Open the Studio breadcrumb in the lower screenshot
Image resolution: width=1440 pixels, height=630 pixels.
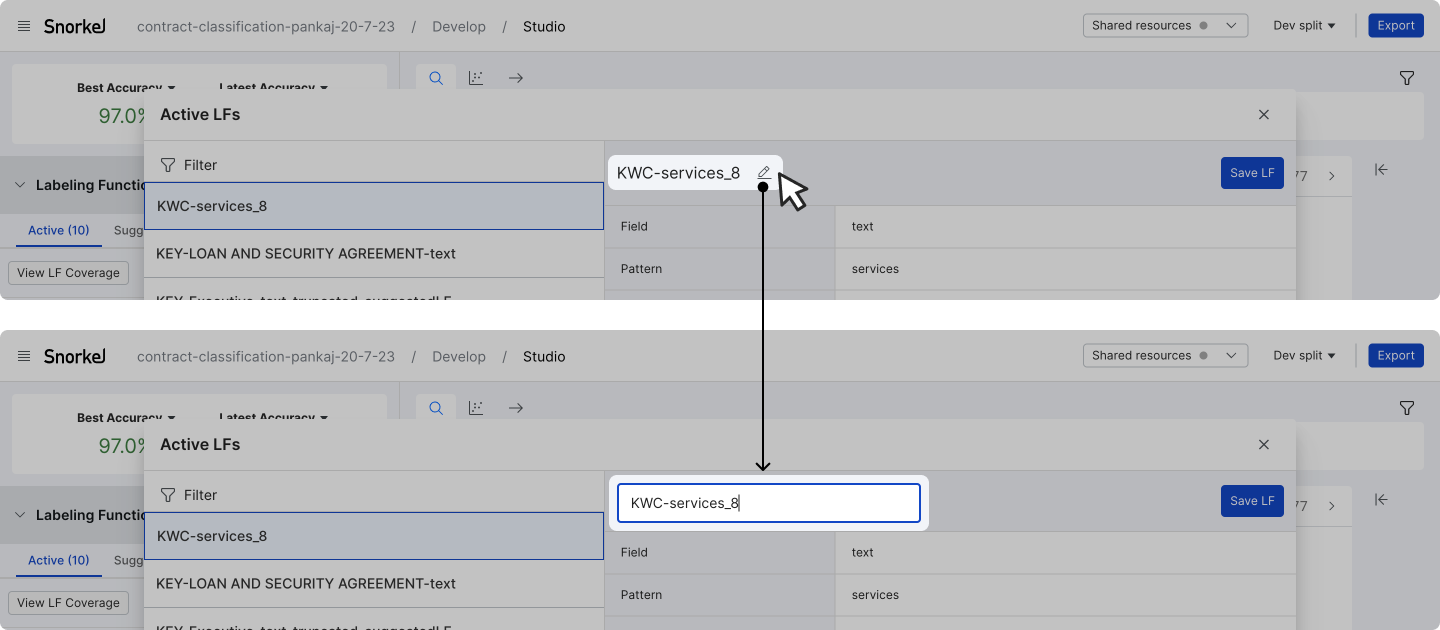tap(544, 357)
